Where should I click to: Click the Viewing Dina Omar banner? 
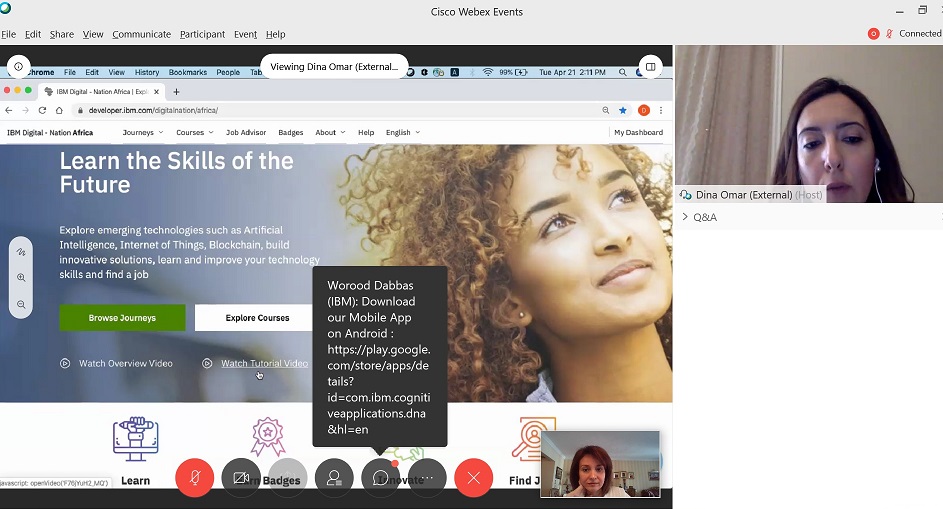334,67
